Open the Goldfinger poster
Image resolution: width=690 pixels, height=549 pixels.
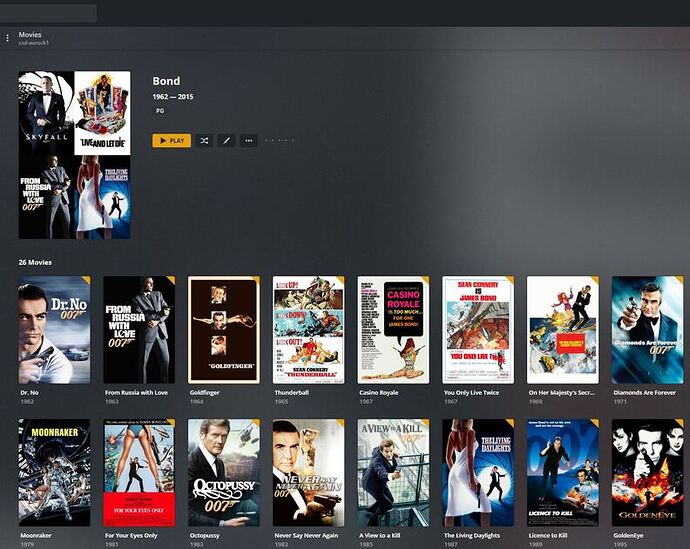[x=224, y=330]
